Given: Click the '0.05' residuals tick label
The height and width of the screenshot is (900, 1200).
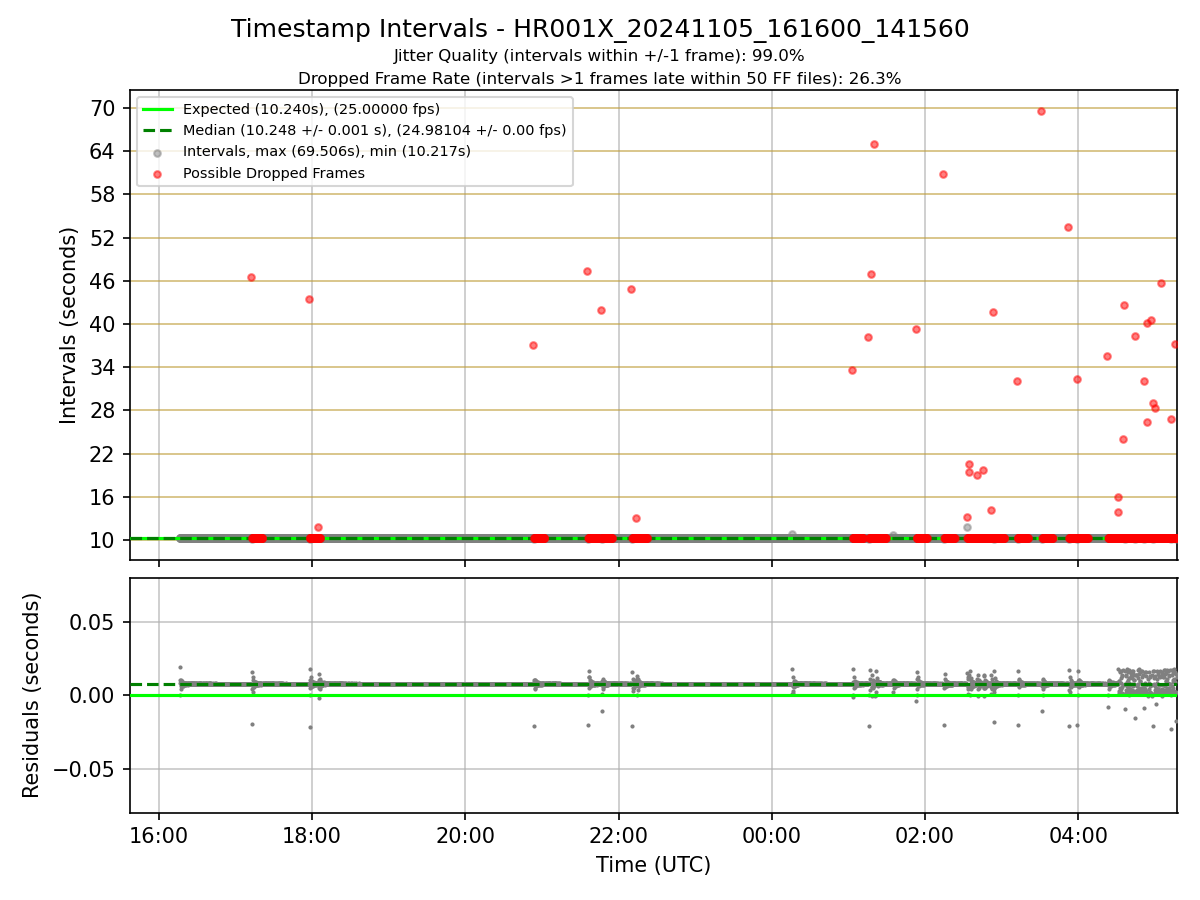Looking at the screenshot, I should (94, 622).
